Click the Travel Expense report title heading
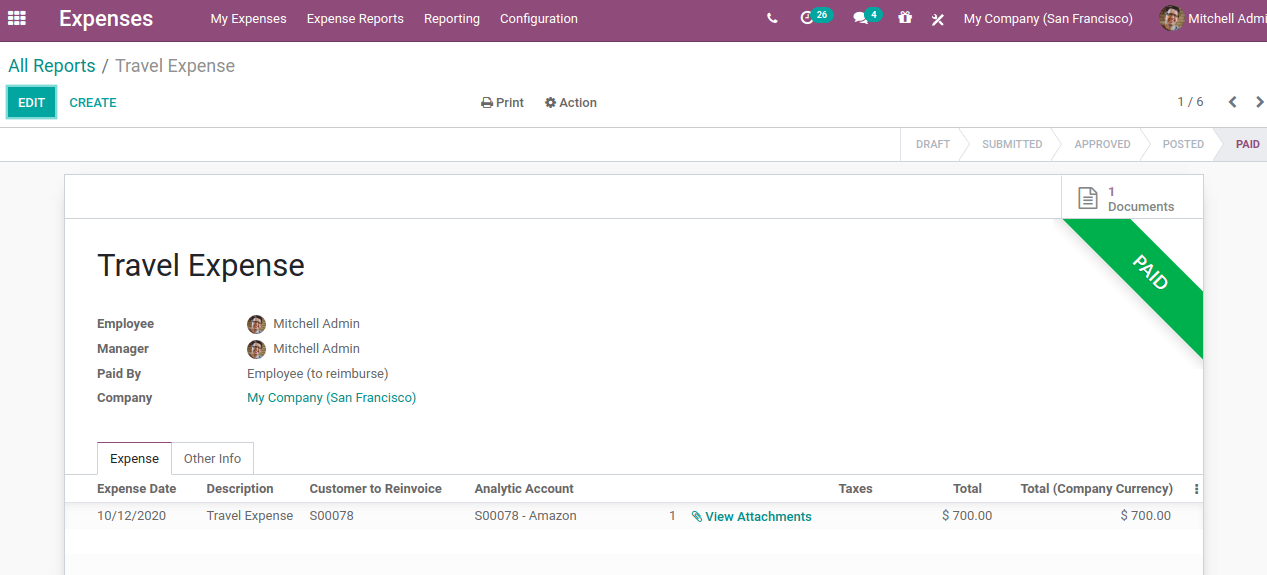 pyautogui.click(x=201, y=266)
